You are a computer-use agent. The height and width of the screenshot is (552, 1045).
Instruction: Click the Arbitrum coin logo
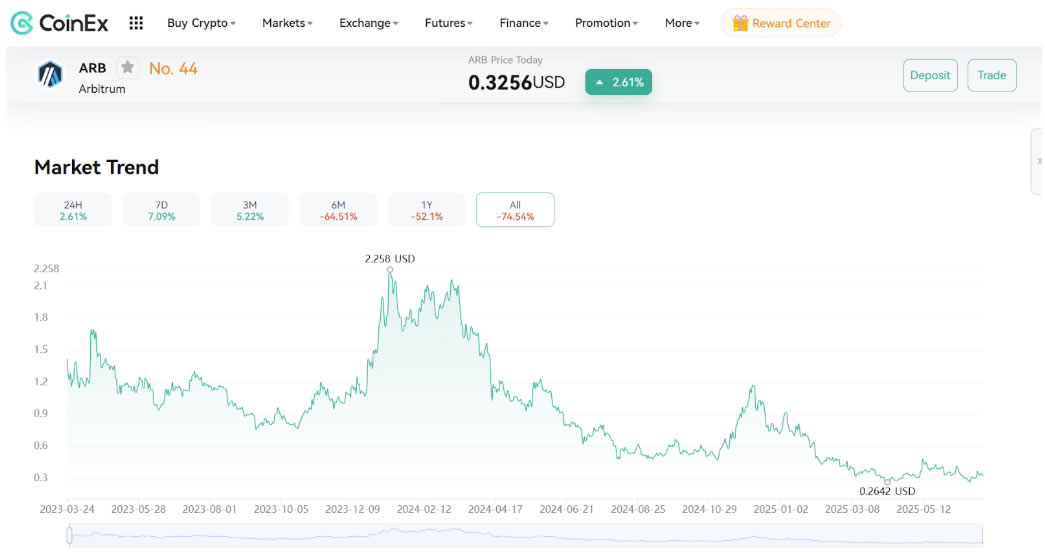coord(50,75)
